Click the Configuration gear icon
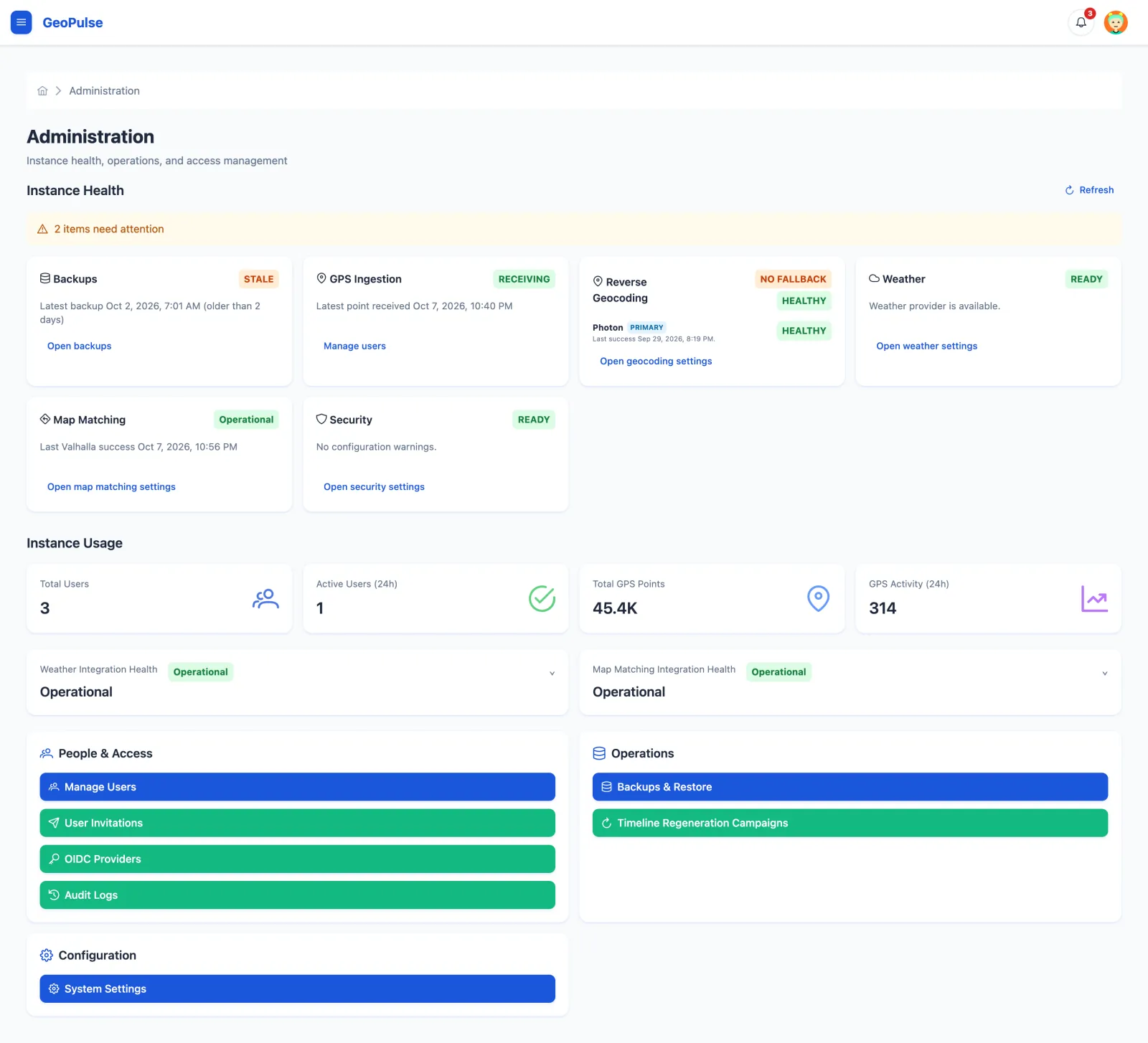 pos(47,955)
